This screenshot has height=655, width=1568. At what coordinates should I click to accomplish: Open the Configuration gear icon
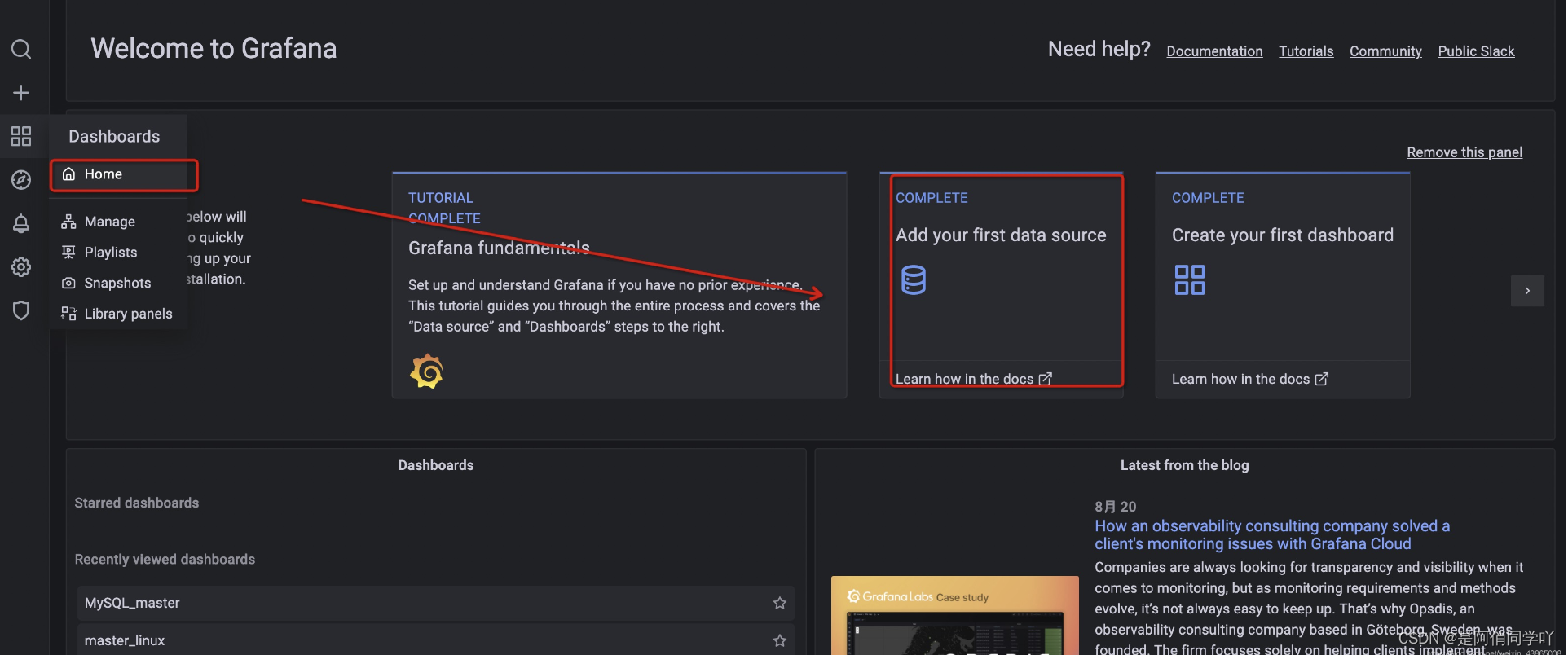point(21,267)
